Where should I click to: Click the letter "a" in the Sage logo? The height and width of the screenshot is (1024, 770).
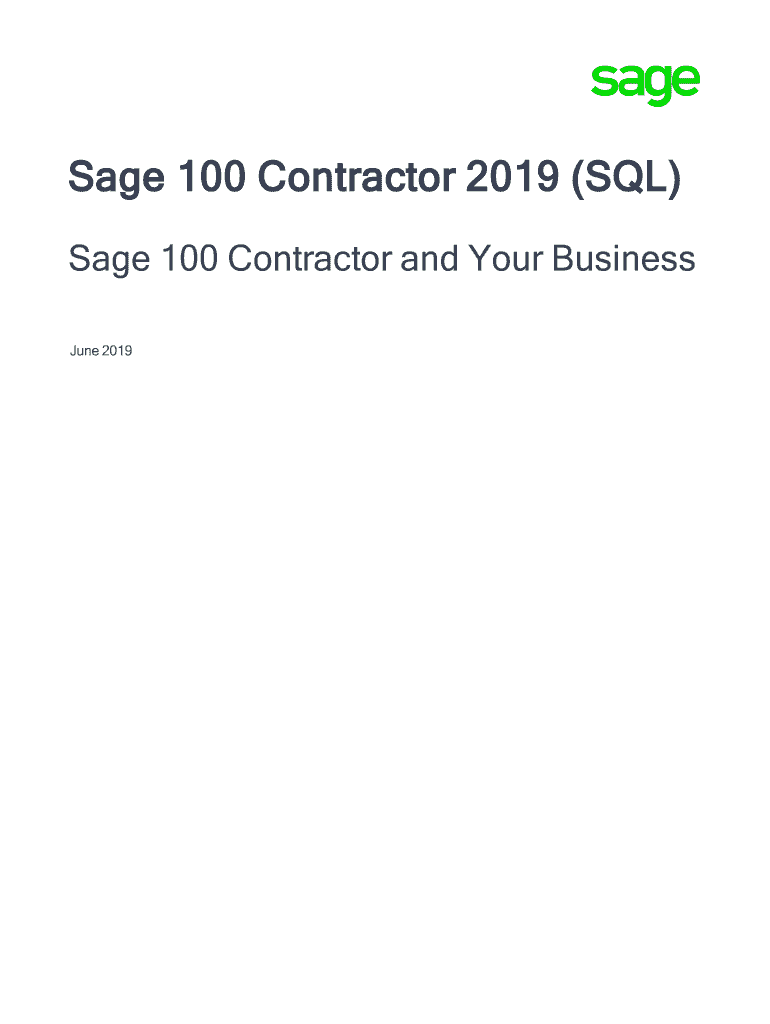pos(628,84)
